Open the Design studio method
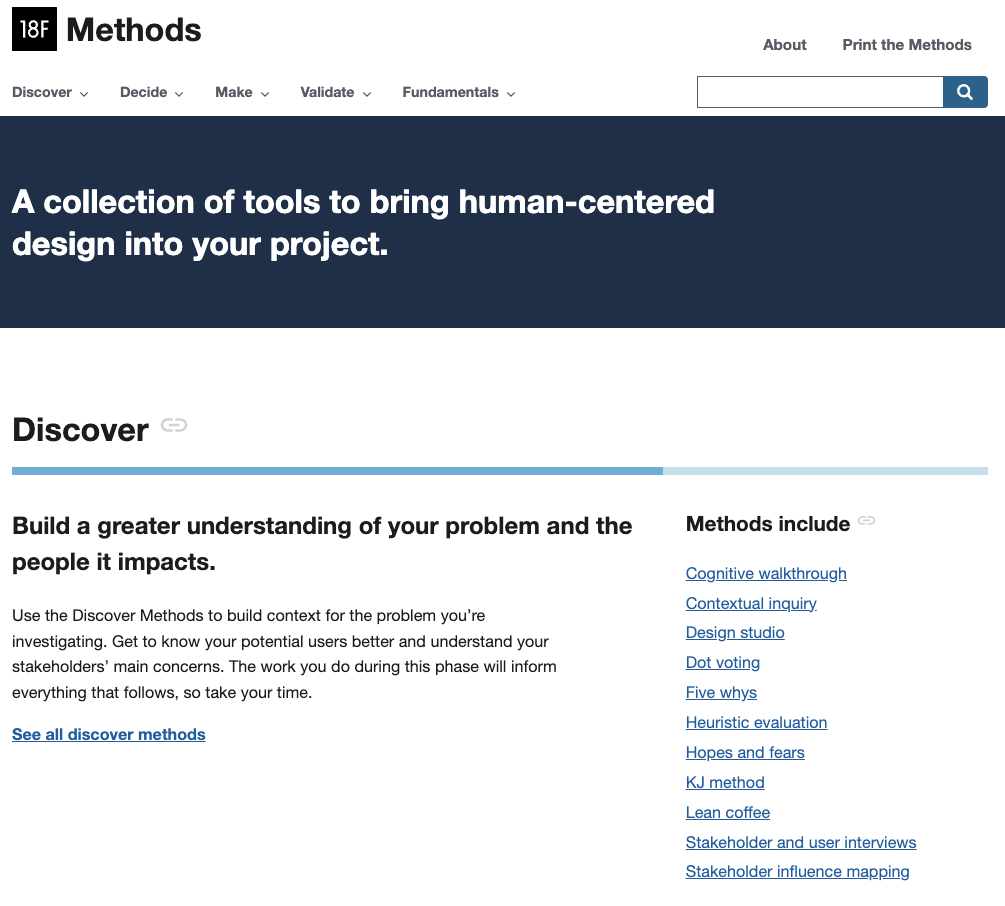Image resolution: width=1005 pixels, height=906 pixels. tap(734, 632)
